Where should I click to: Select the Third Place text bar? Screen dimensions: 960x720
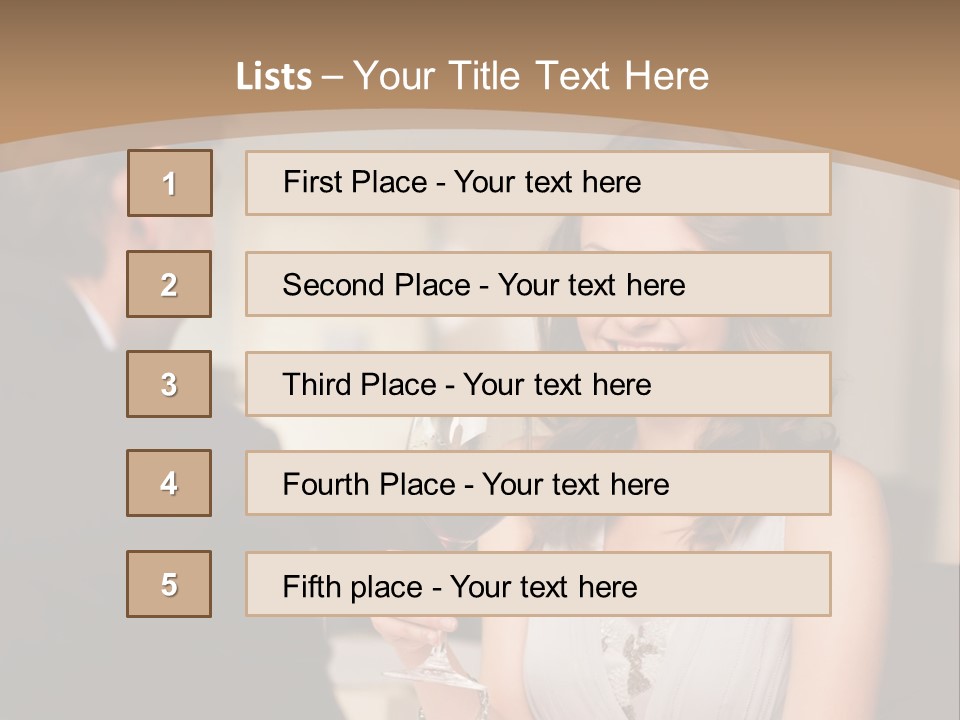[538, 384]
